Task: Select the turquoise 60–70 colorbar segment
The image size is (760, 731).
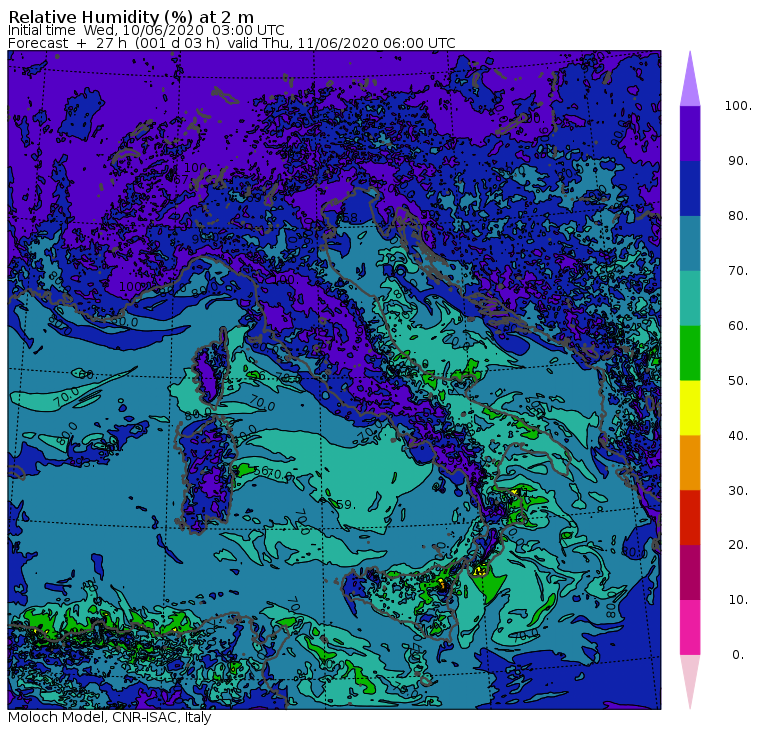Action: pos(690,298)
